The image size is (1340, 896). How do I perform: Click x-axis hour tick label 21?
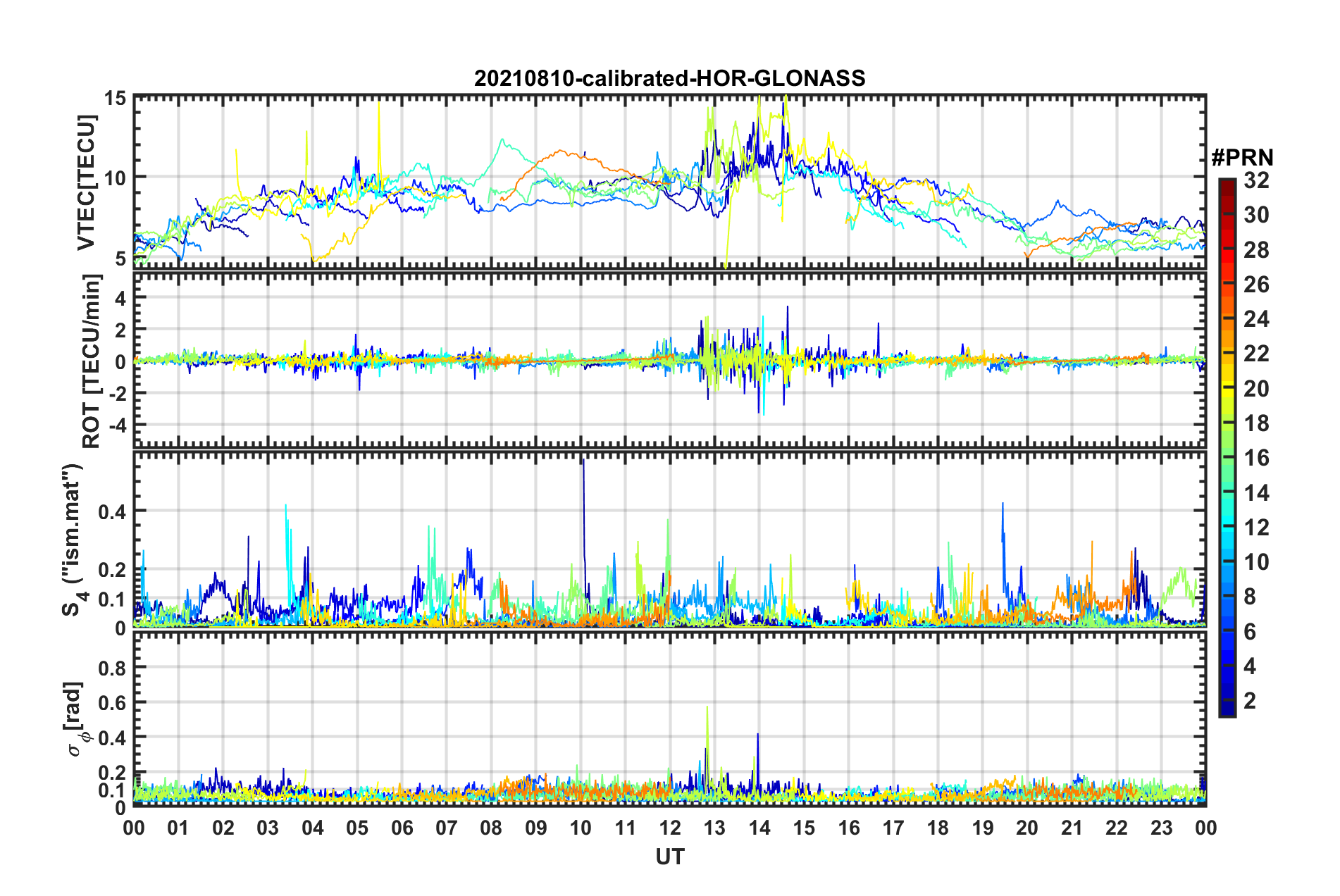(1072, 828)
